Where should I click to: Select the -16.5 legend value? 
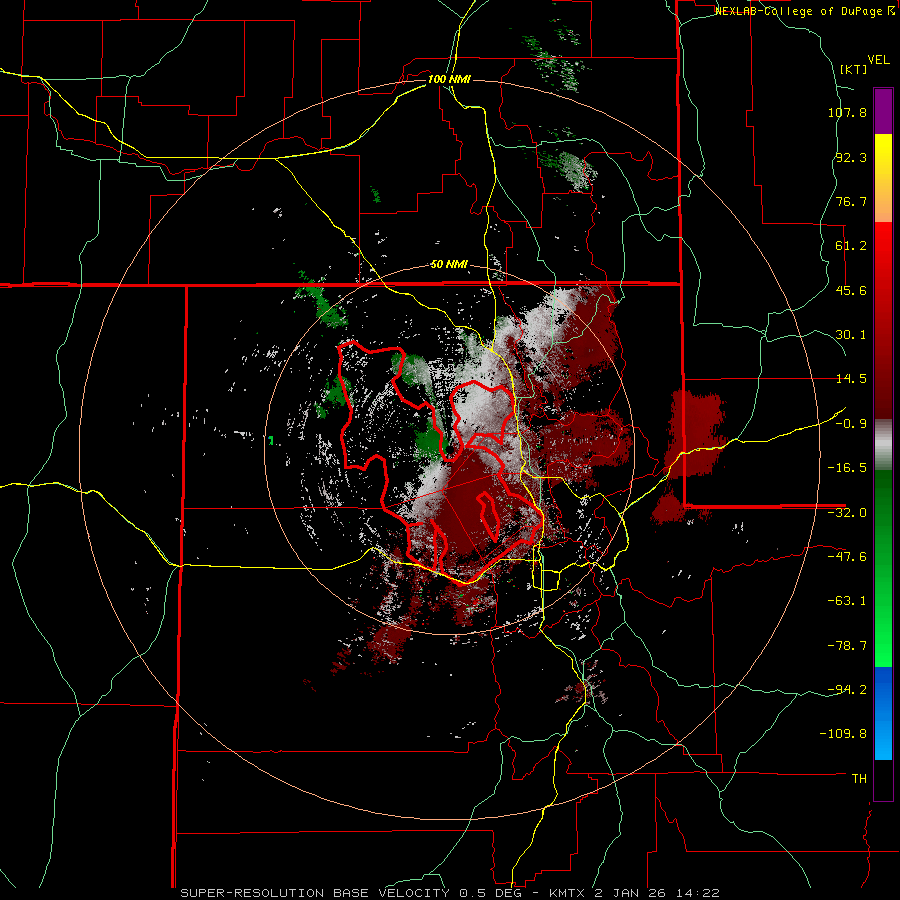[x=847, y=468]
